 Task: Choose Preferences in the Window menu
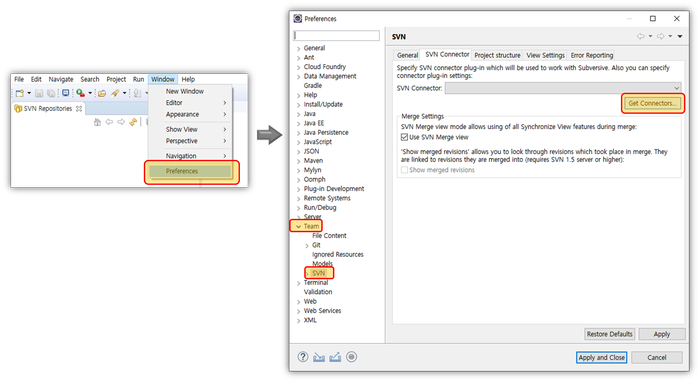(x=191, y=171)
